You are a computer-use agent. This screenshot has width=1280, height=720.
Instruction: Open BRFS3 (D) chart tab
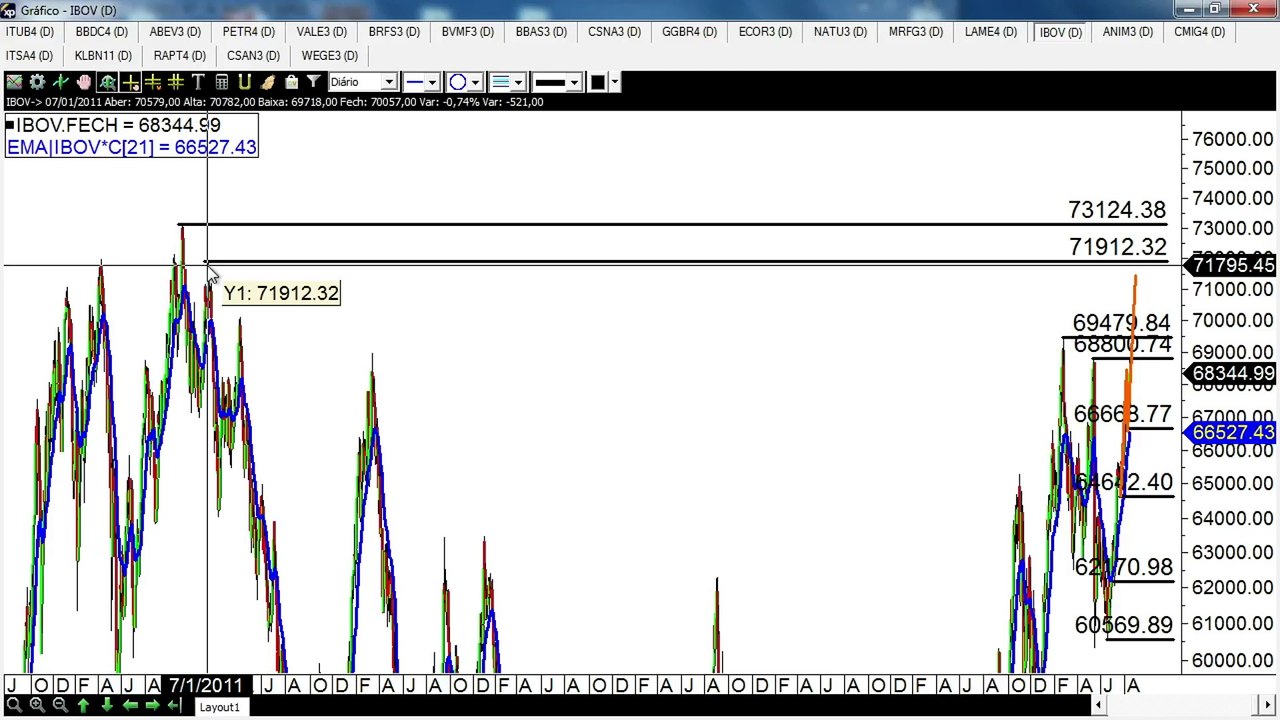tap(394, 32)
